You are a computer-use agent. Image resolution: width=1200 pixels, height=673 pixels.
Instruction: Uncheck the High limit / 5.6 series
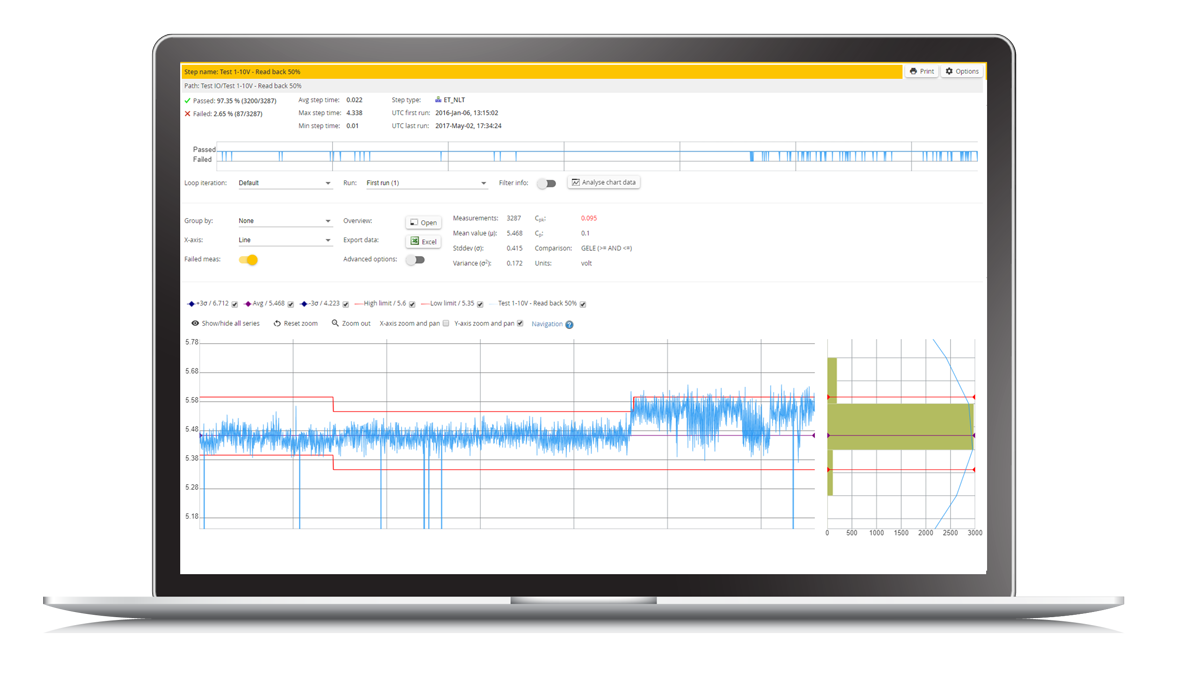click(412, 304)
